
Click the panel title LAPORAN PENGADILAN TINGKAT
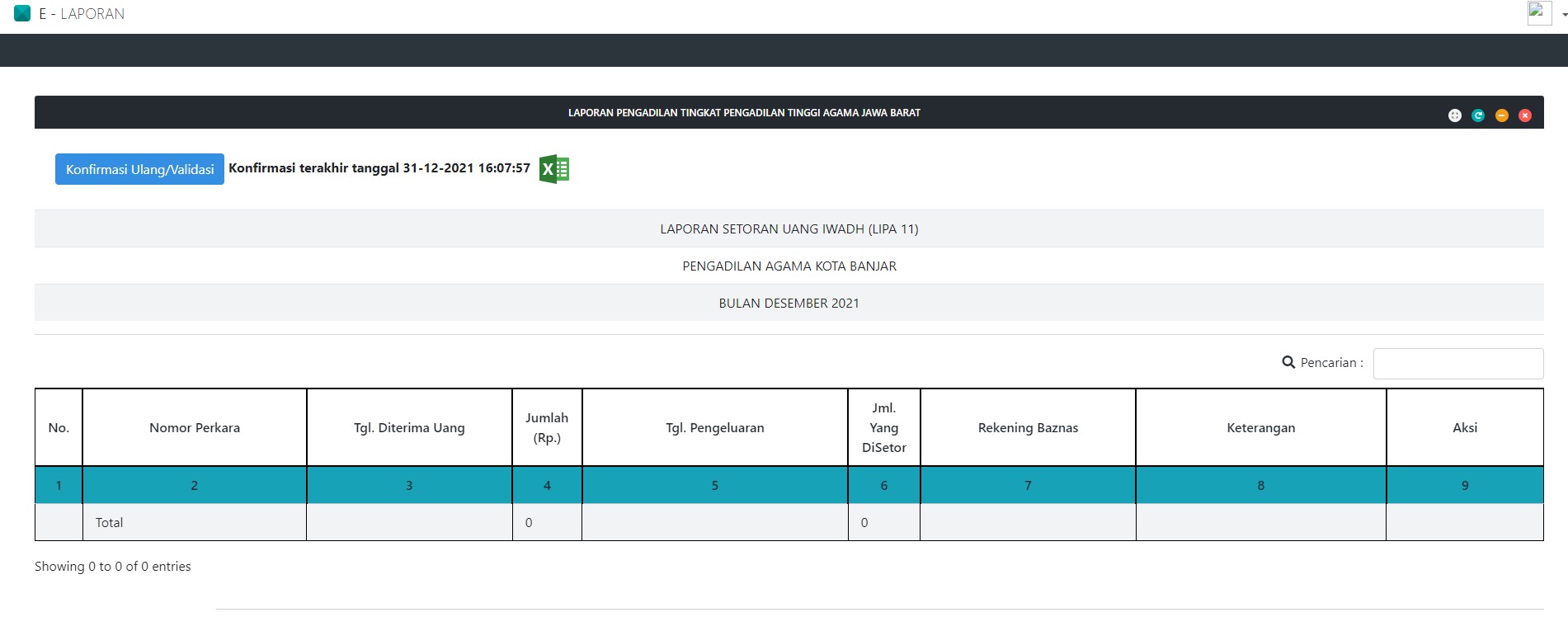click(x=744, y=112)
